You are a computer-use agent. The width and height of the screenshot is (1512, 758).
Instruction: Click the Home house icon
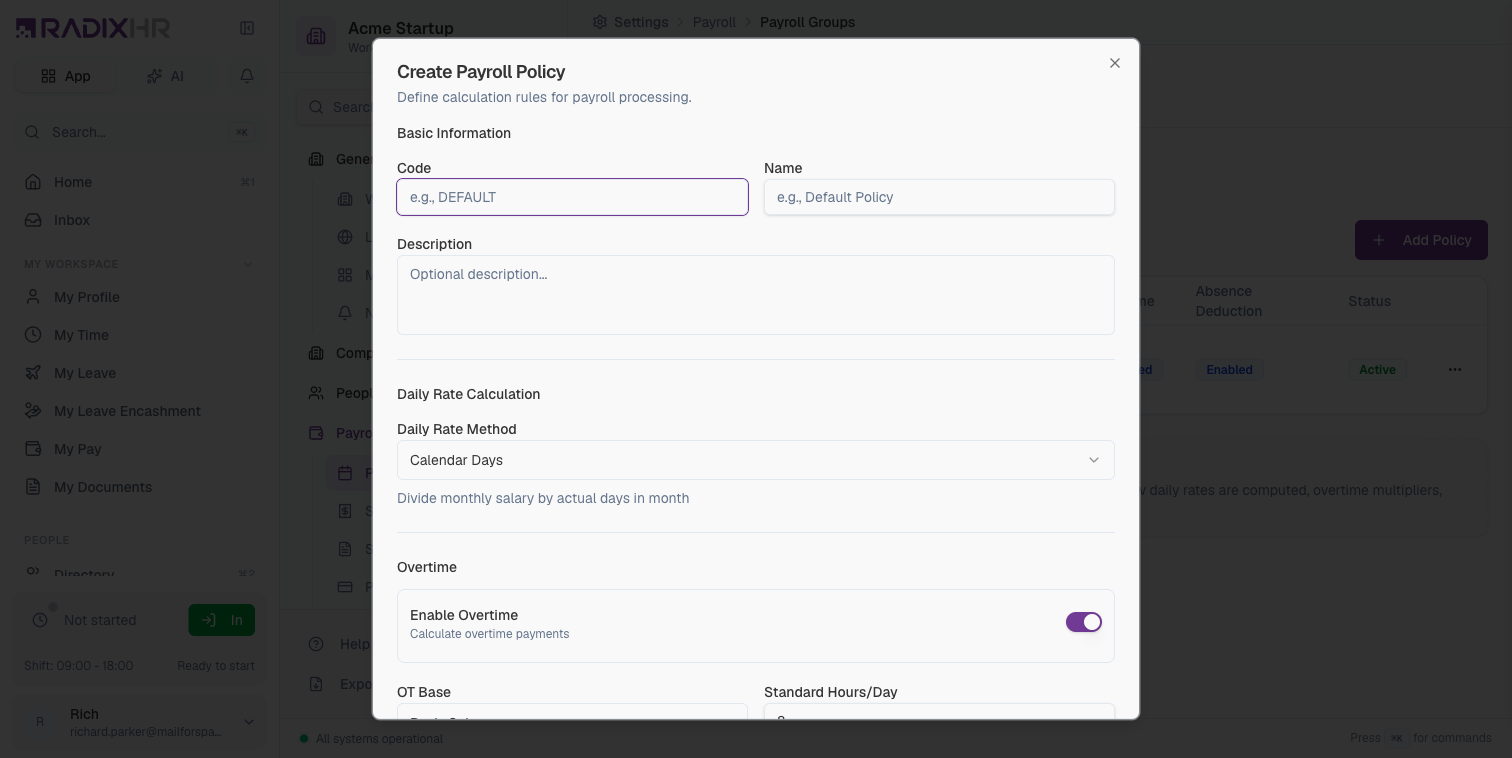[34, 182]
